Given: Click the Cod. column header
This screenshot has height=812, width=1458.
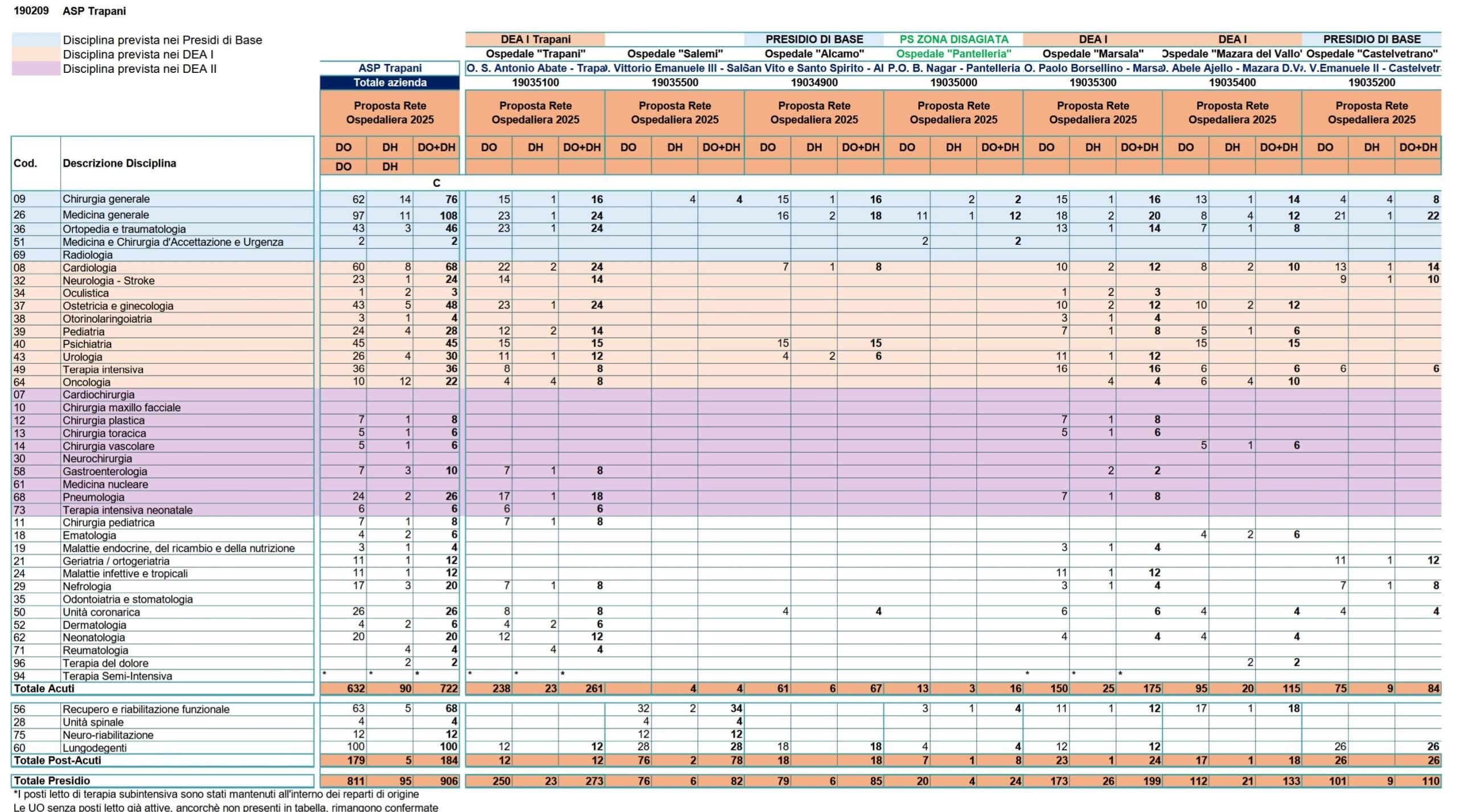Looking at the screenshot, I should pos(26,163).
